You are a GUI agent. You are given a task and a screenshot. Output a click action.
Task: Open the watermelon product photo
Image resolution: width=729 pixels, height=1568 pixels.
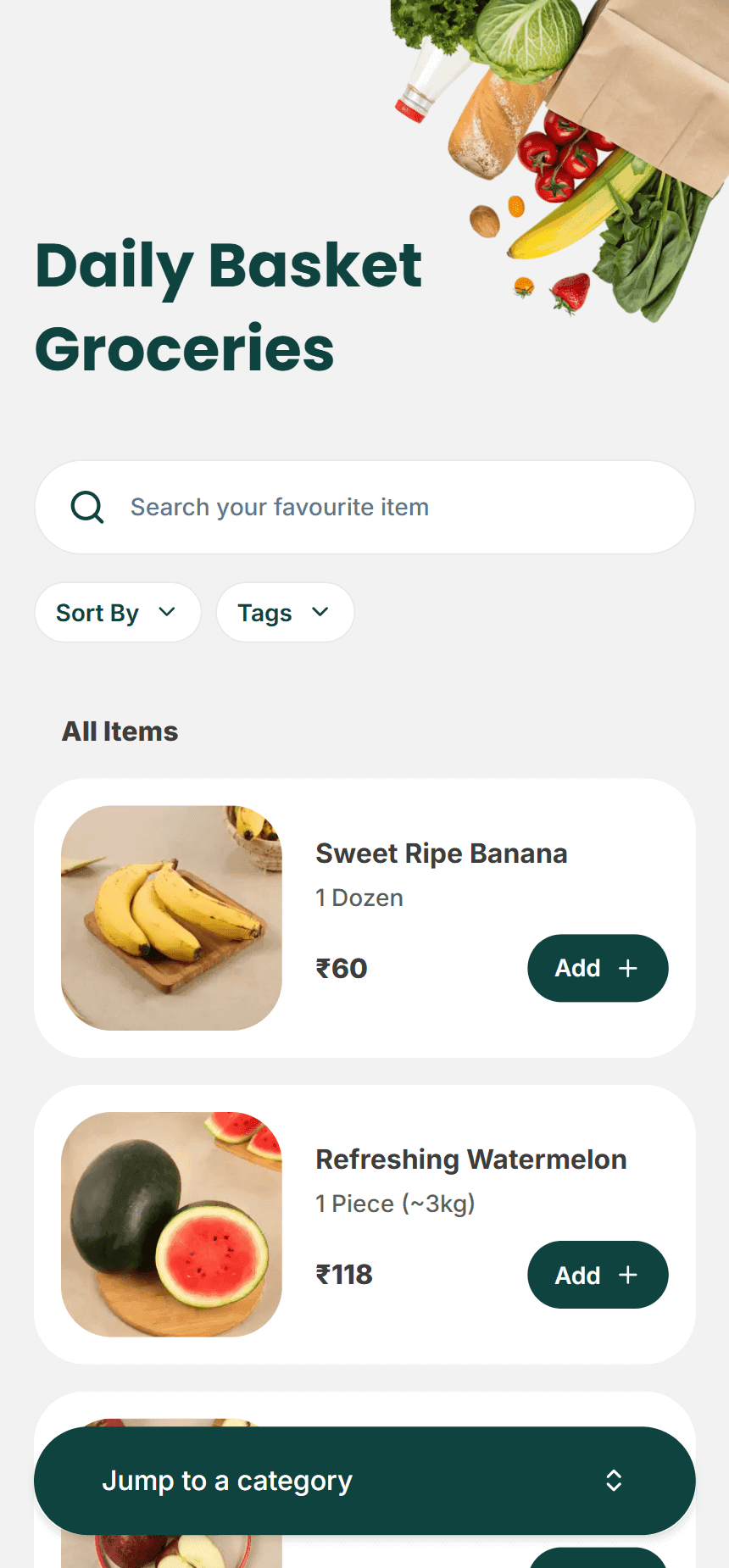(x=171, y=1225)
